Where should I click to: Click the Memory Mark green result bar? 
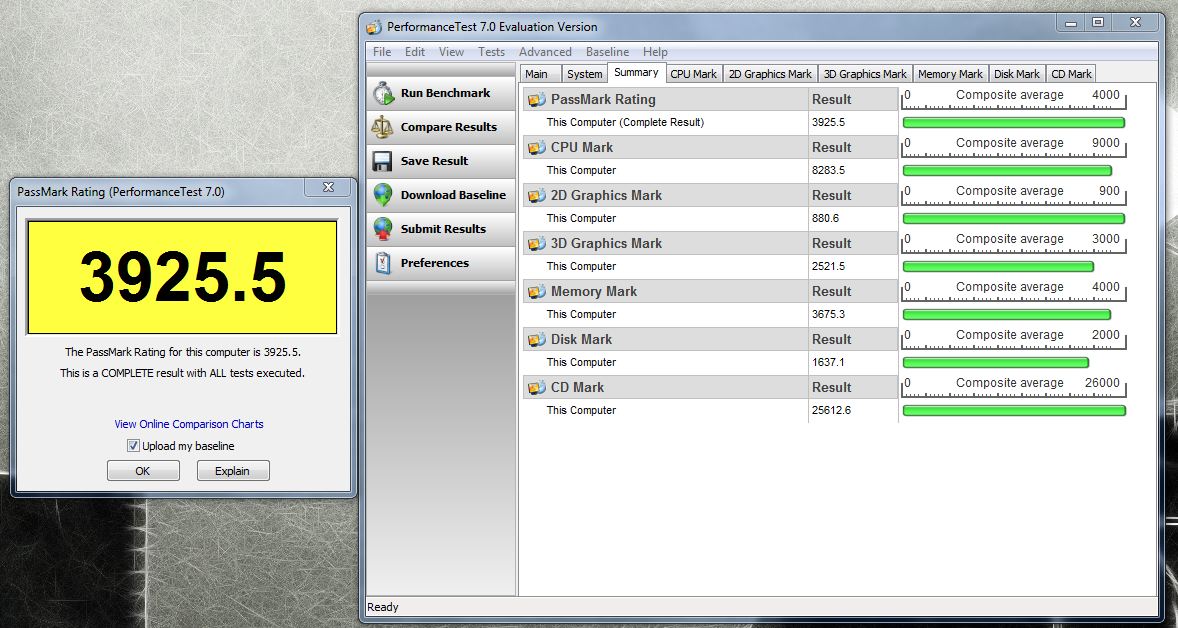pyautogui.click(x=1006, y=315)
